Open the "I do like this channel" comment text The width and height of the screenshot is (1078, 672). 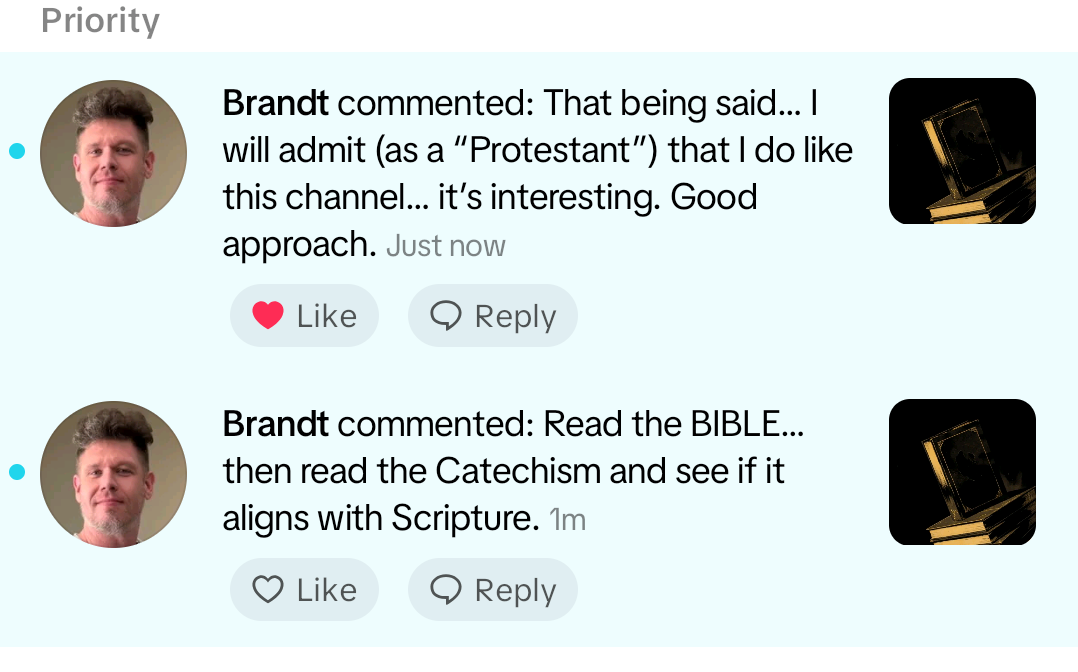537,173
